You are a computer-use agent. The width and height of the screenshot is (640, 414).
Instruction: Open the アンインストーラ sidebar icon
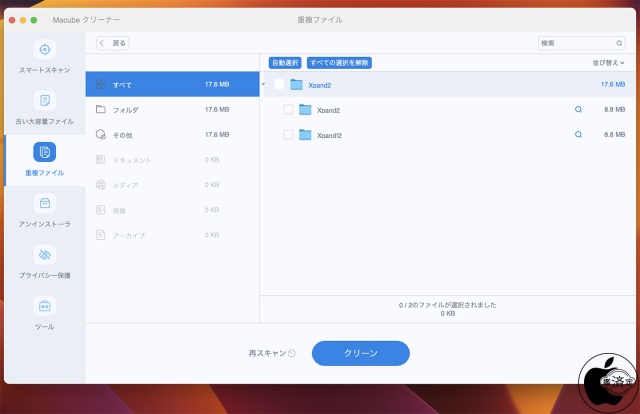(x=44, y=203)
